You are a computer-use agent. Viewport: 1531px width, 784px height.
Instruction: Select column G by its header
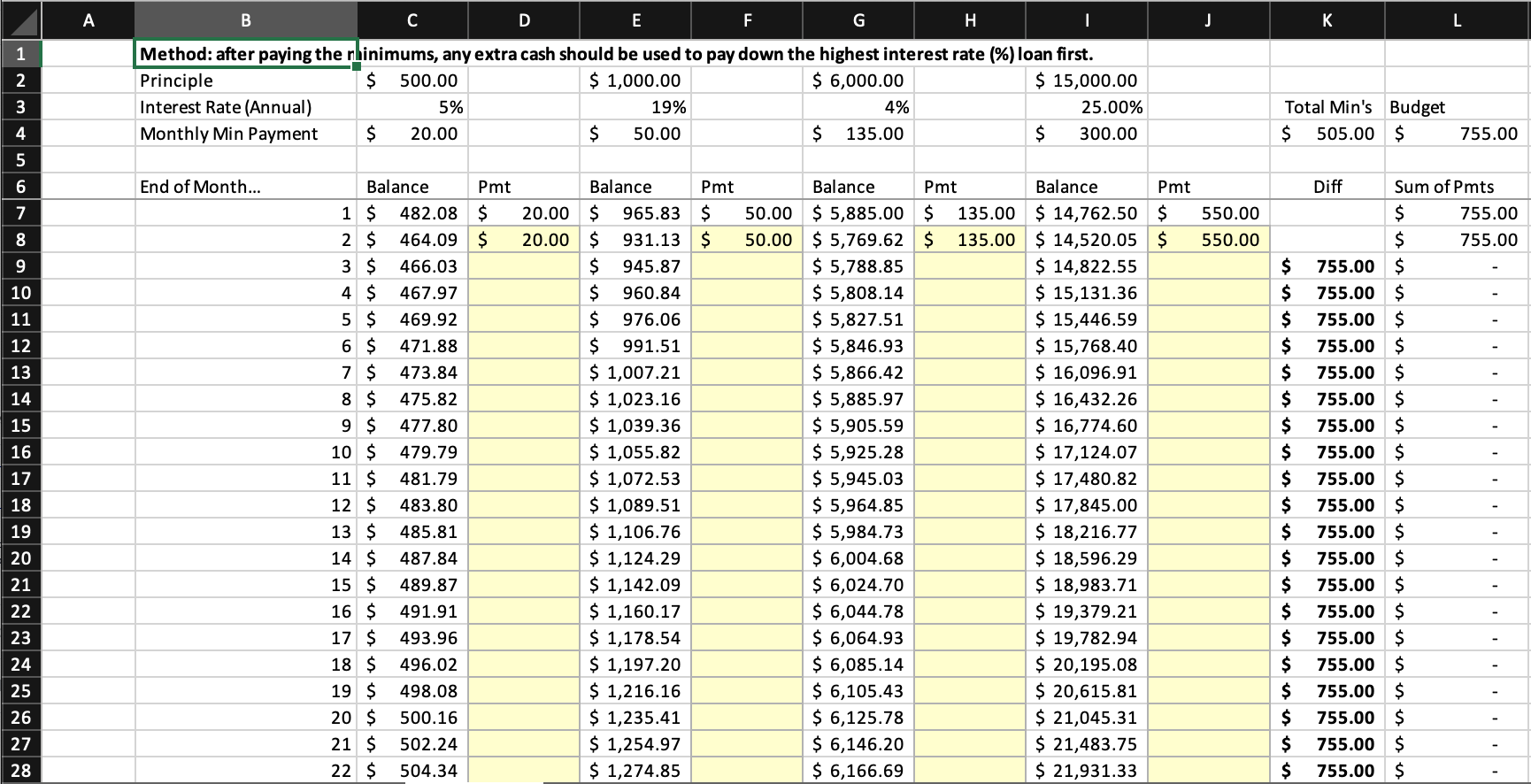(858, 20)
